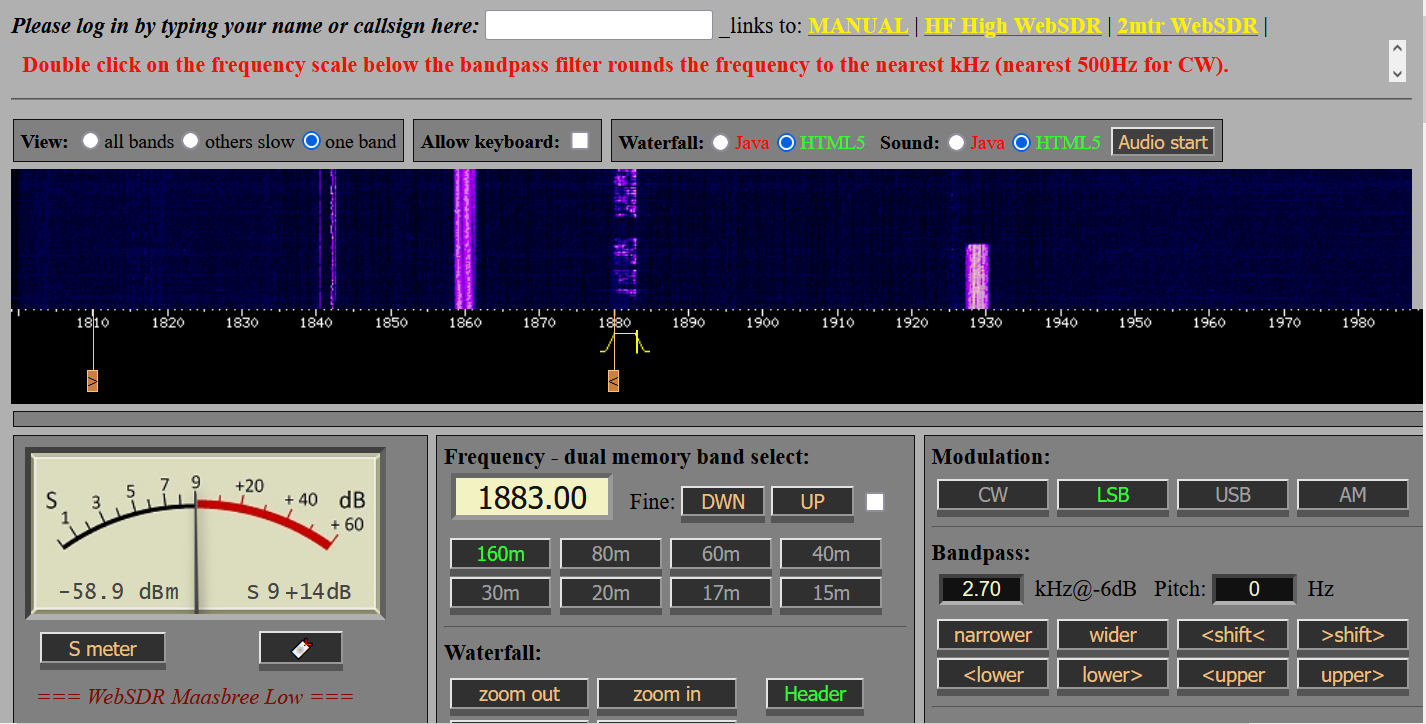Select USB modulation mode
Viewport: 1426px width, 724px height.
1232,495
